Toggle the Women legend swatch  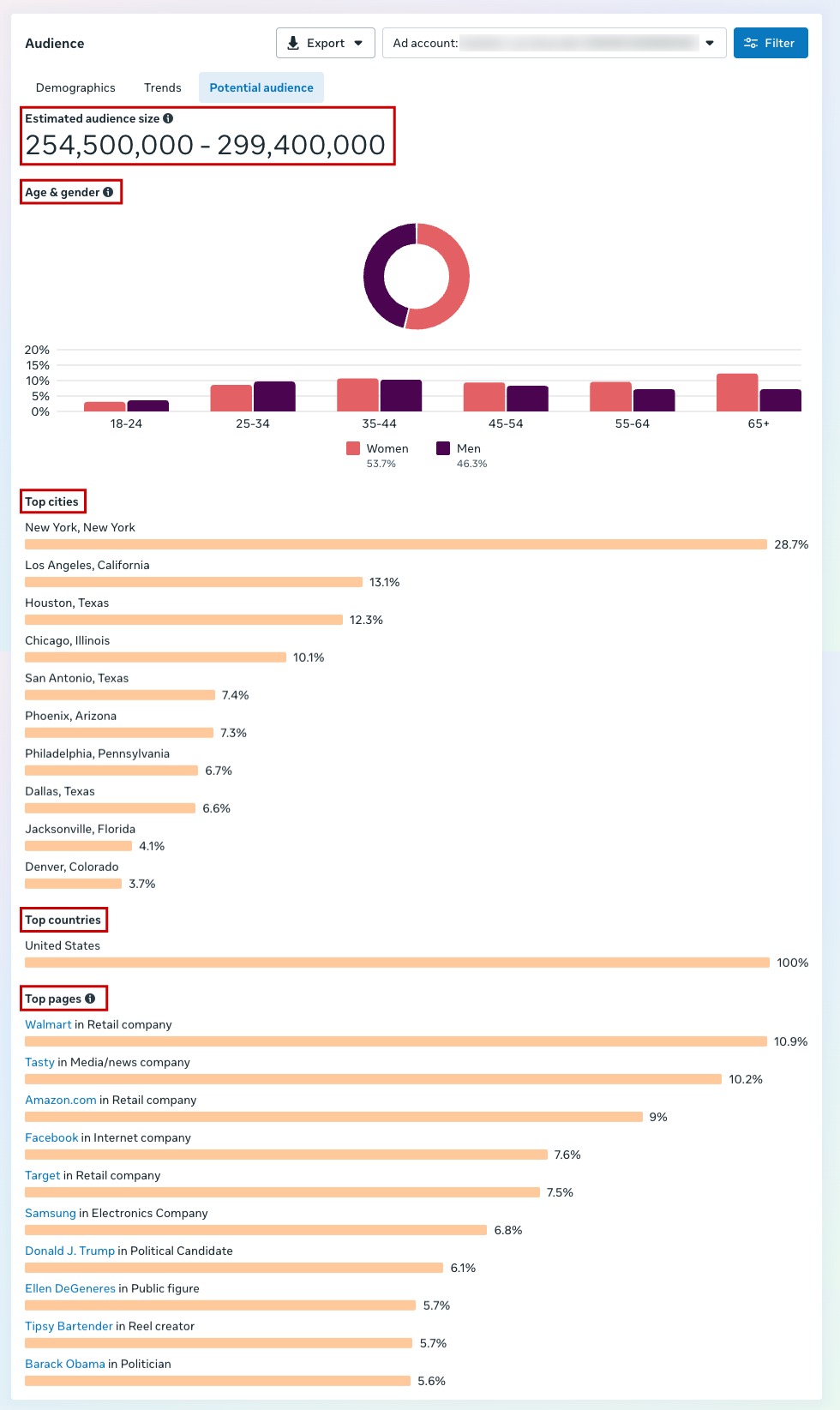click(x=353, y=448)
